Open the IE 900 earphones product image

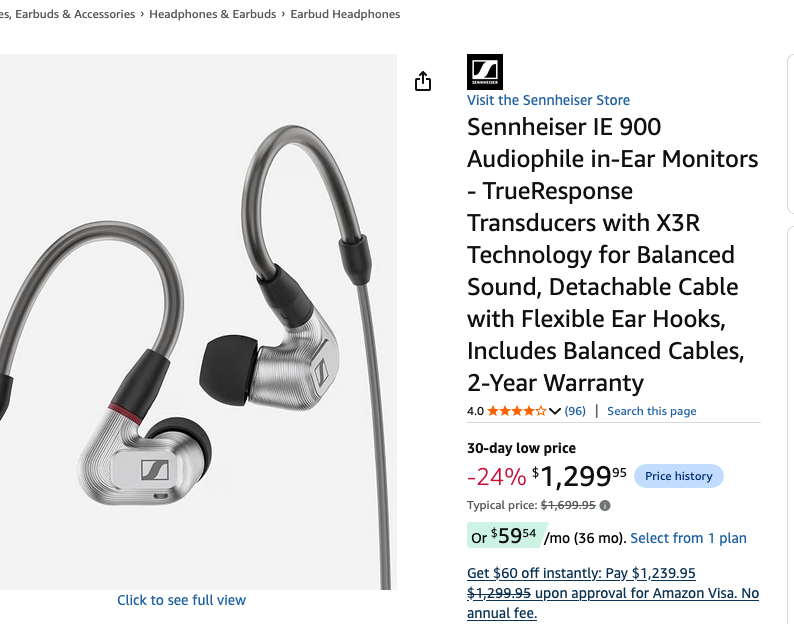[197, 322]
